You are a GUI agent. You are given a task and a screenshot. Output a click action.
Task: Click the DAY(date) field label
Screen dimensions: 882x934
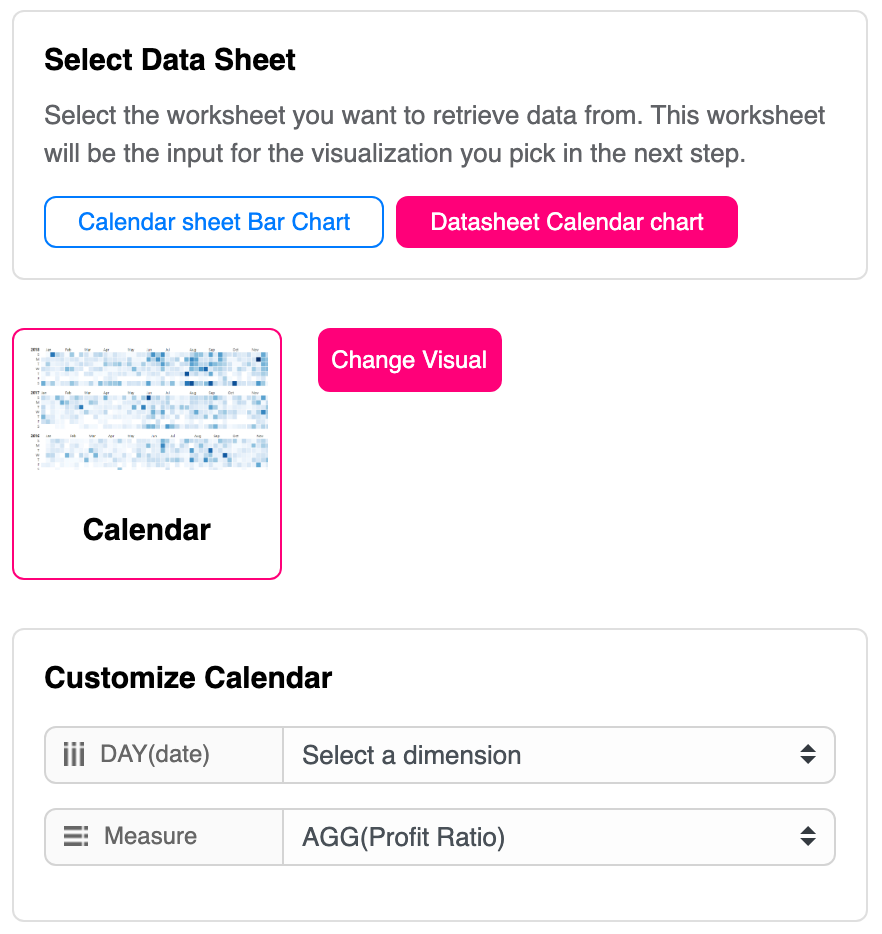coord(155,755)
